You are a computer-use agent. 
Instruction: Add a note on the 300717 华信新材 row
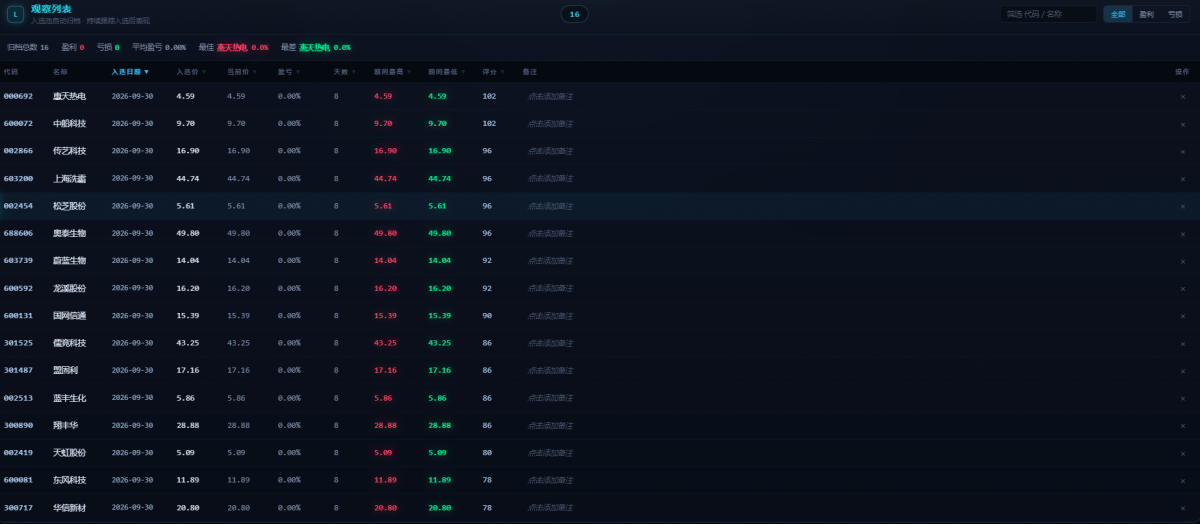tap(550, 508)
